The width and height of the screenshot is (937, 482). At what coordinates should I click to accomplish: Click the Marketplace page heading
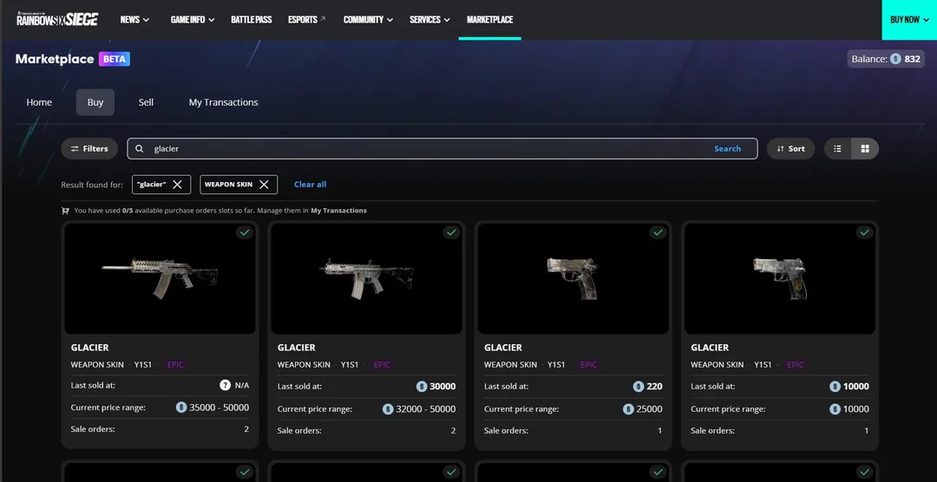coord(54,59)
